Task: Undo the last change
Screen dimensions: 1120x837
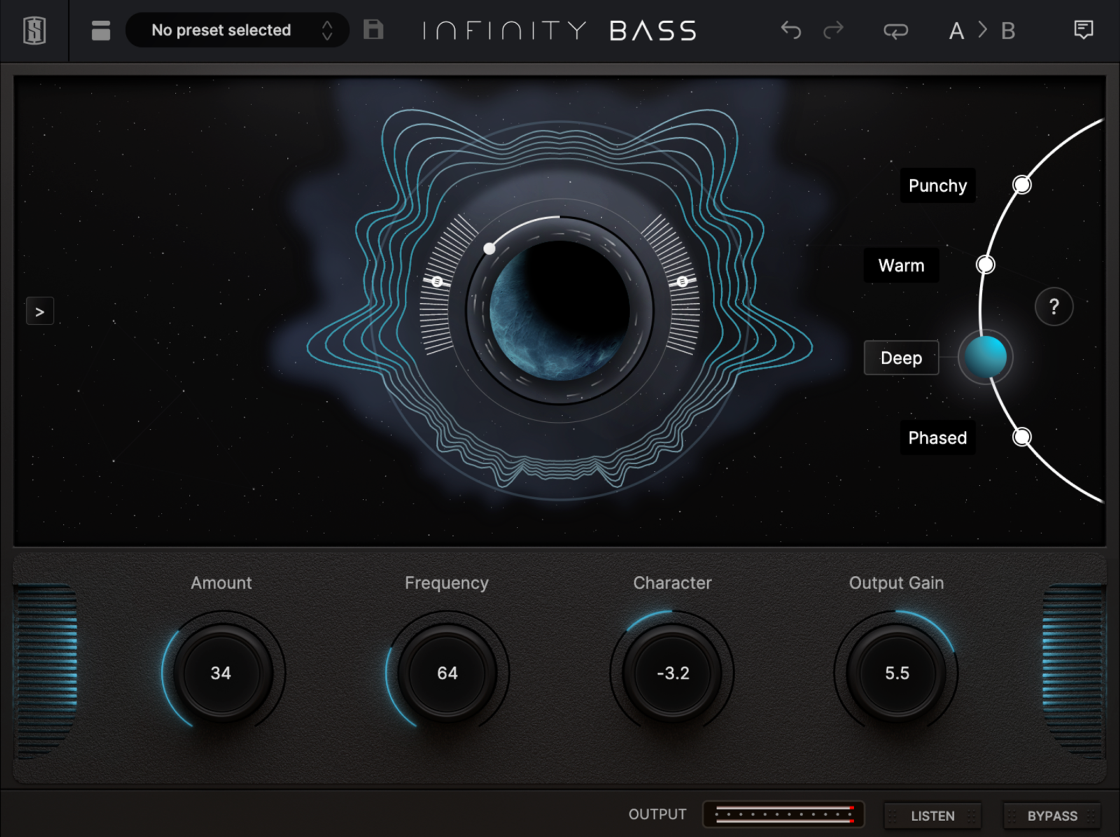Action: pos(790,30)
